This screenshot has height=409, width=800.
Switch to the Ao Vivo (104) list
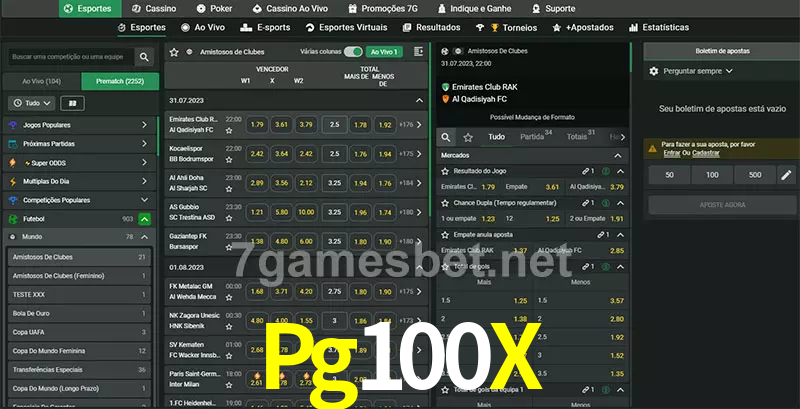click(41, 81)
